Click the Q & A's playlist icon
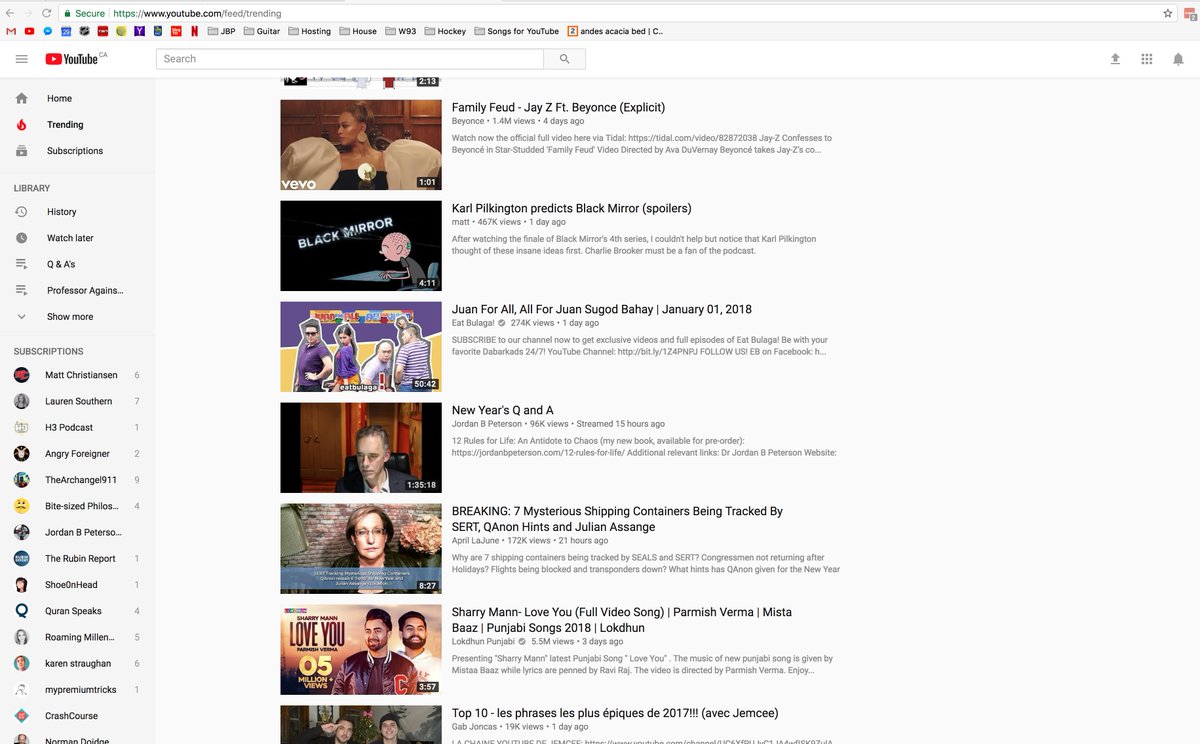 (x=22, y=264)
